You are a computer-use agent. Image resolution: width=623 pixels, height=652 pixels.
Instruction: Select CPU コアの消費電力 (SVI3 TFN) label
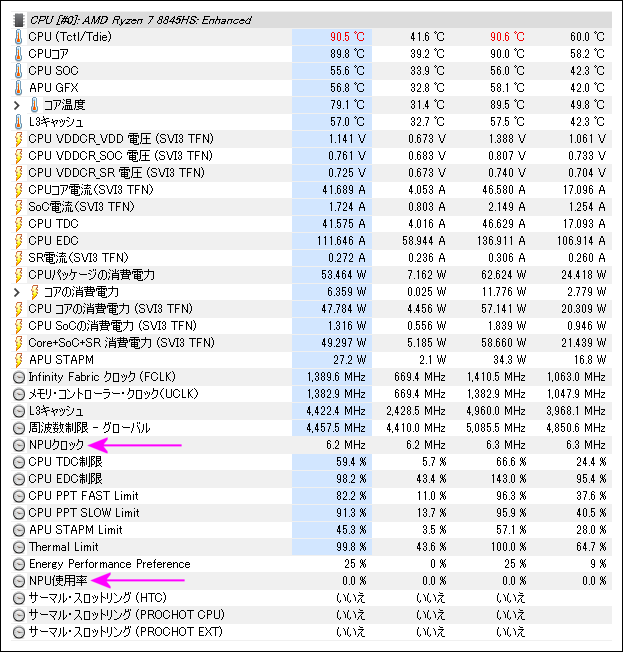tap(110, 309)
